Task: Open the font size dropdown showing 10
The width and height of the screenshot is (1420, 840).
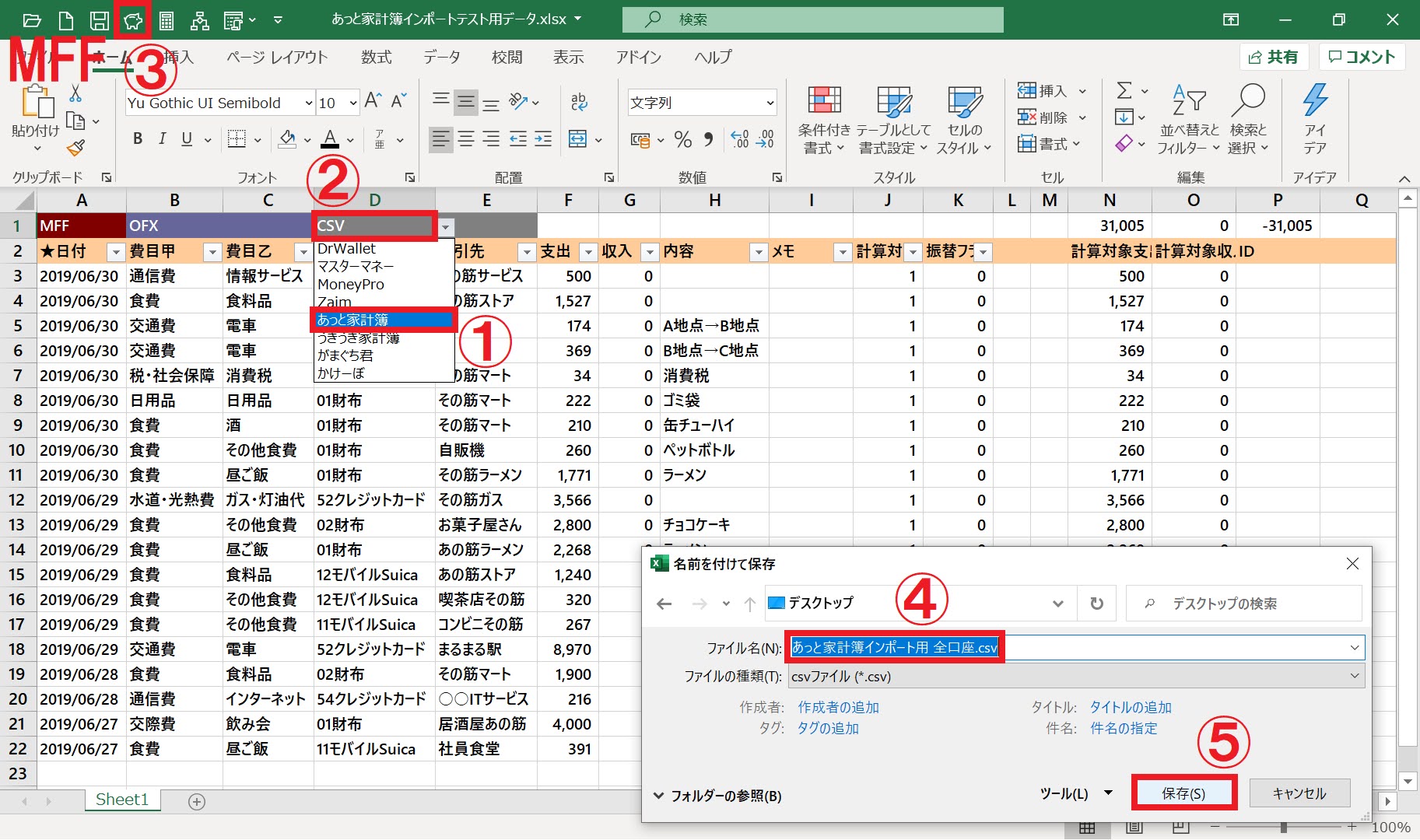Action: pyautogui.click(x=352, y=103)
